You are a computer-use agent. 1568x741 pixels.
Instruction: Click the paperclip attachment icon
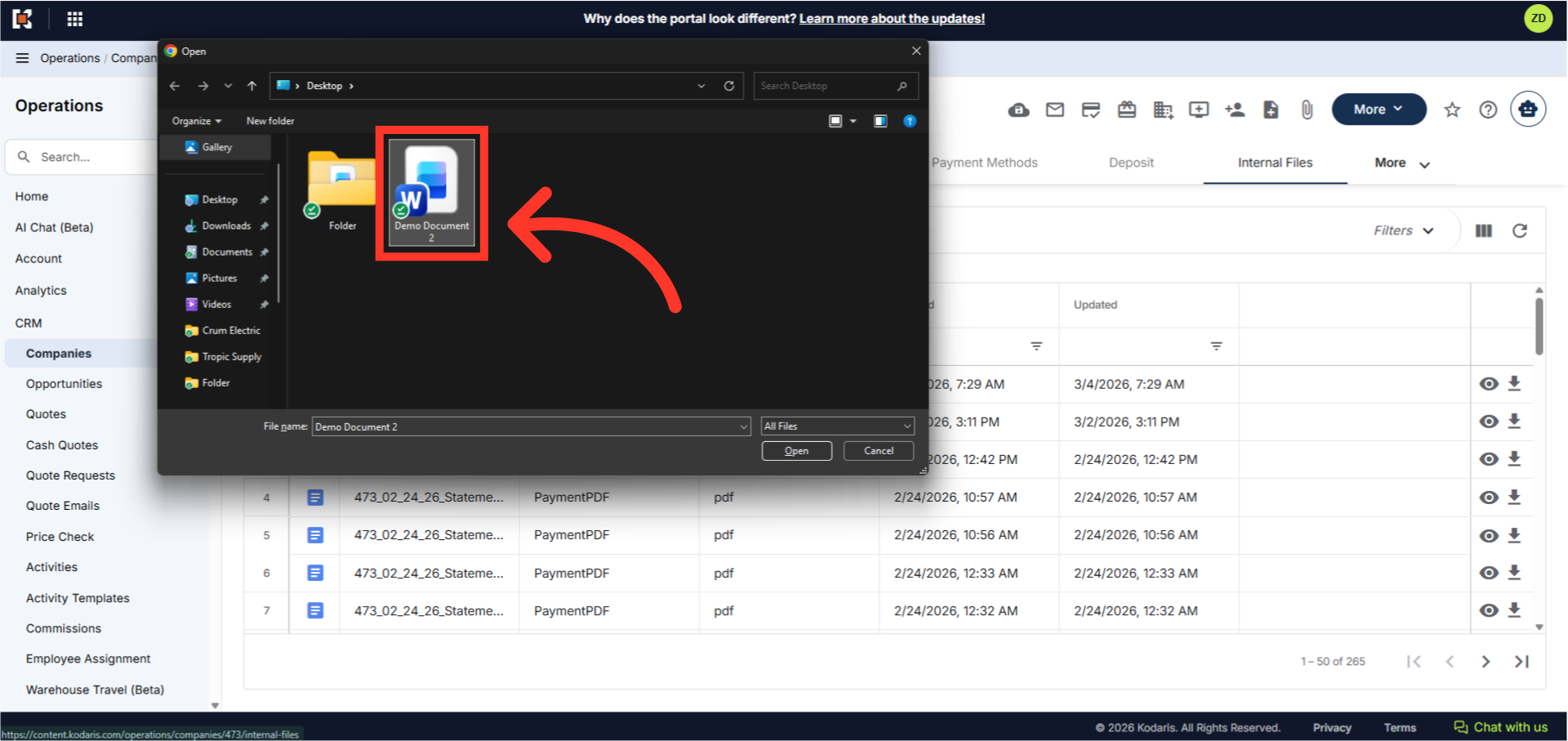click(x=1307, y=109)
